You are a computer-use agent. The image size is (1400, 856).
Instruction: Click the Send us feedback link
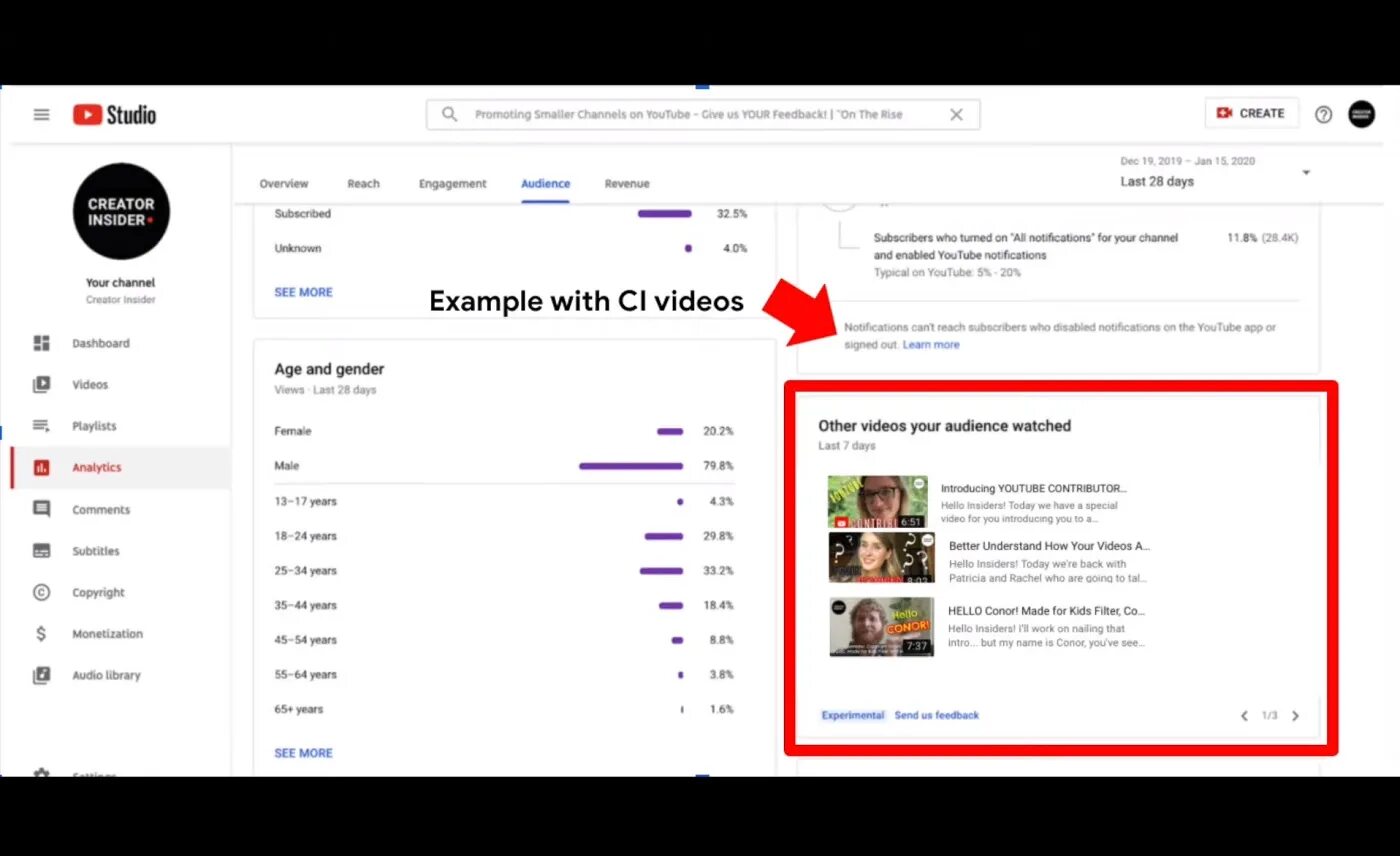tap(937, 715)
